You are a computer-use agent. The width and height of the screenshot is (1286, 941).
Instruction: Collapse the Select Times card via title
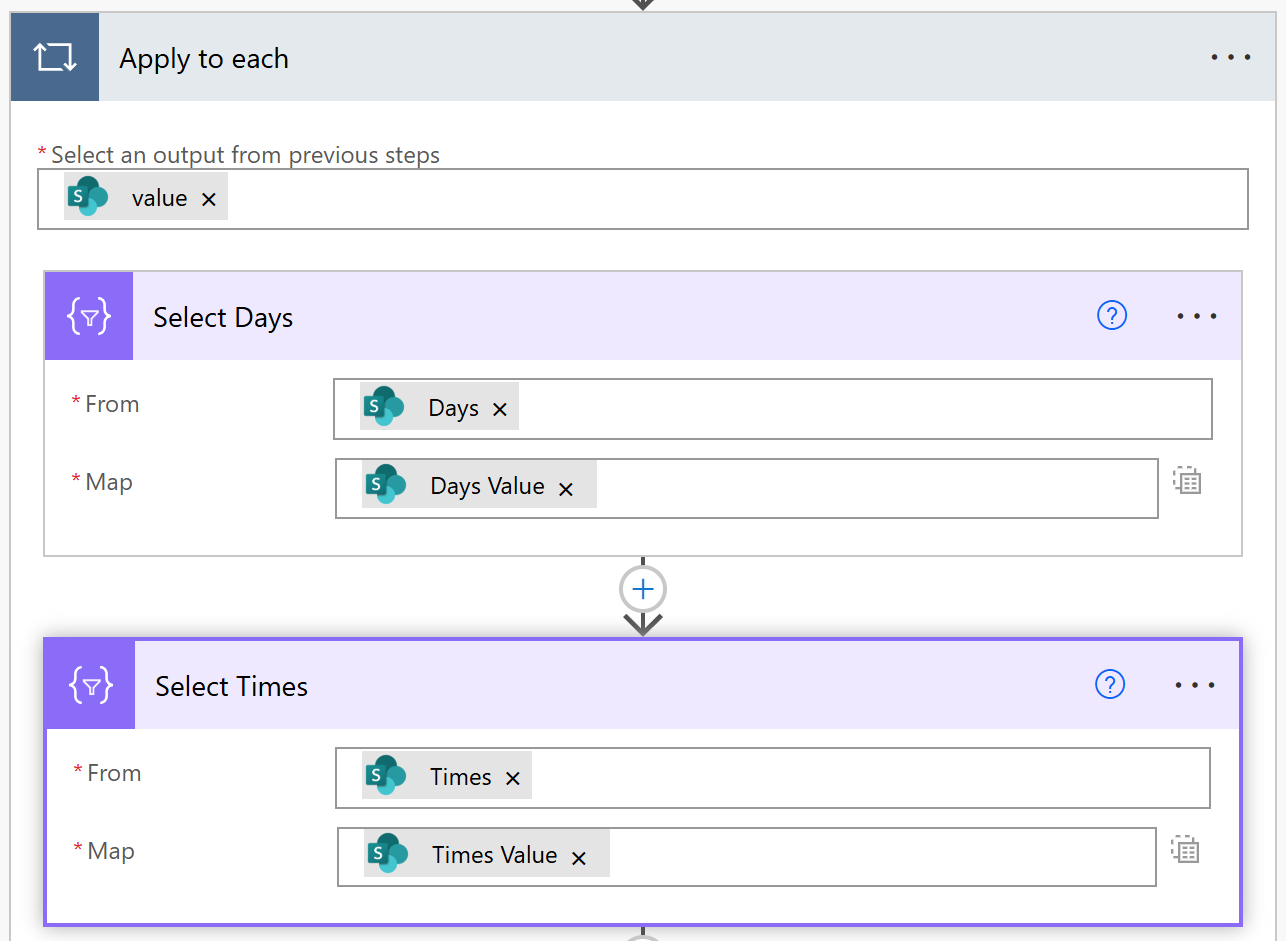click(x=231, y=687)
